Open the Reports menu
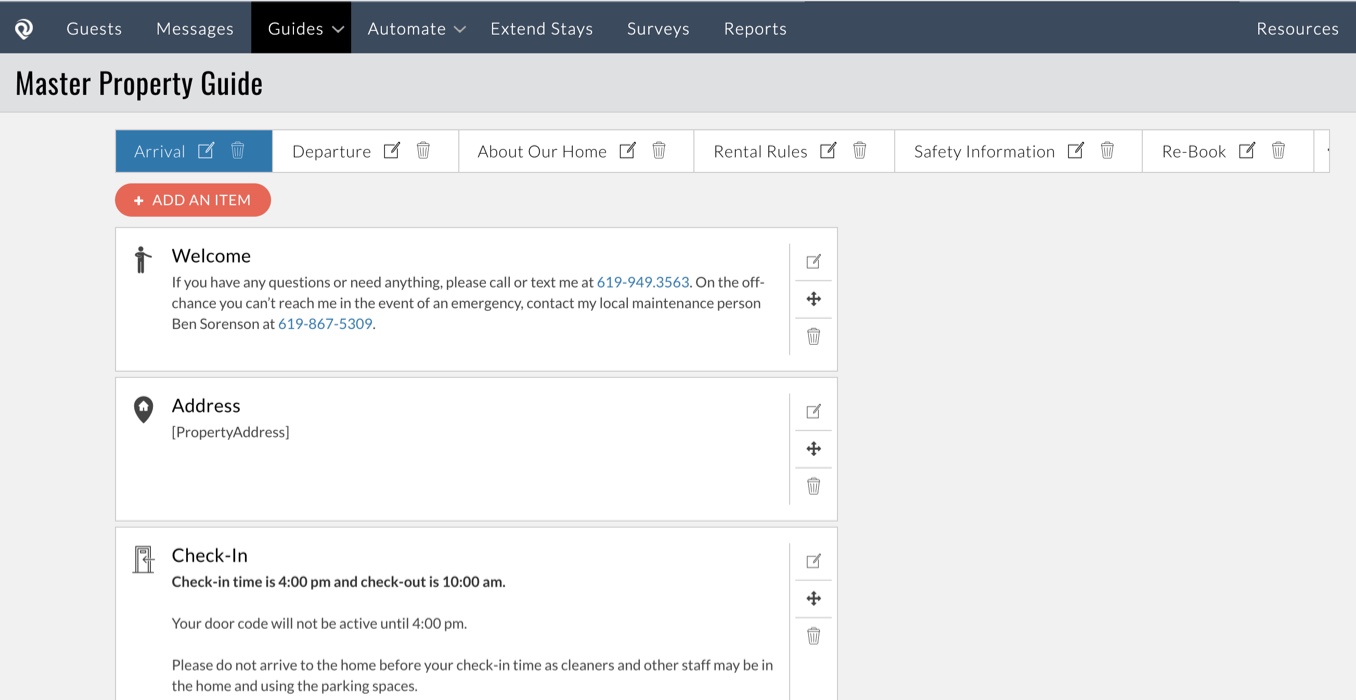The image size is (1356, 700). click(755, 28)
